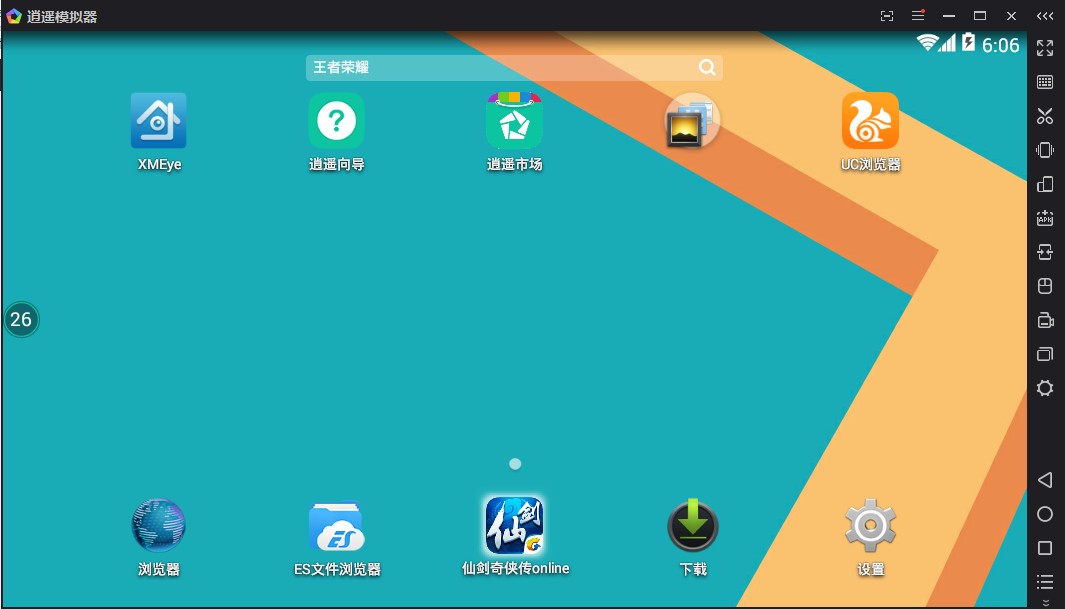Launch UC浏览器

tap(870, 121)
